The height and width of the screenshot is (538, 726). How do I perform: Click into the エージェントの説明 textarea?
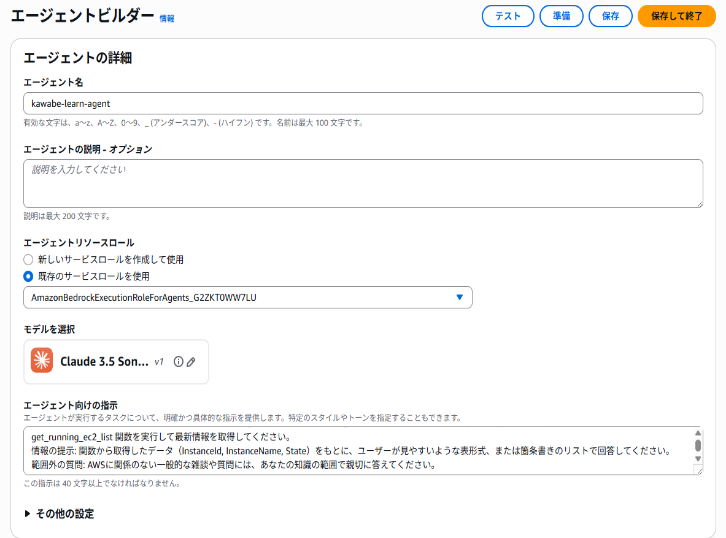(x=363, y=183)
